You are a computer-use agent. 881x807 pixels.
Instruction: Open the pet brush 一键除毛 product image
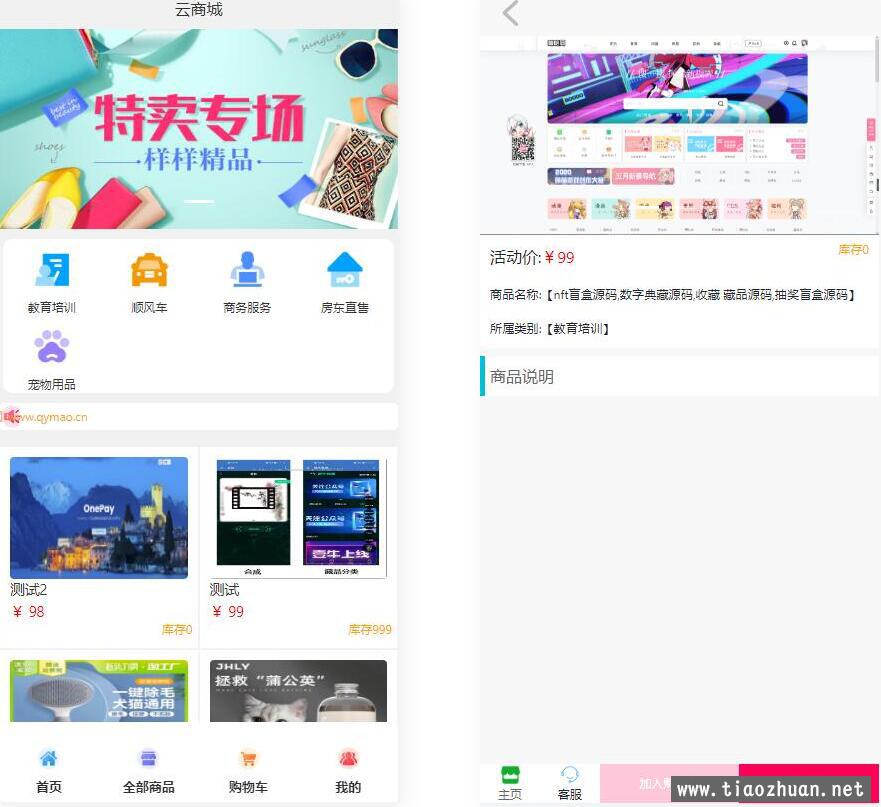tap(99, 691)
